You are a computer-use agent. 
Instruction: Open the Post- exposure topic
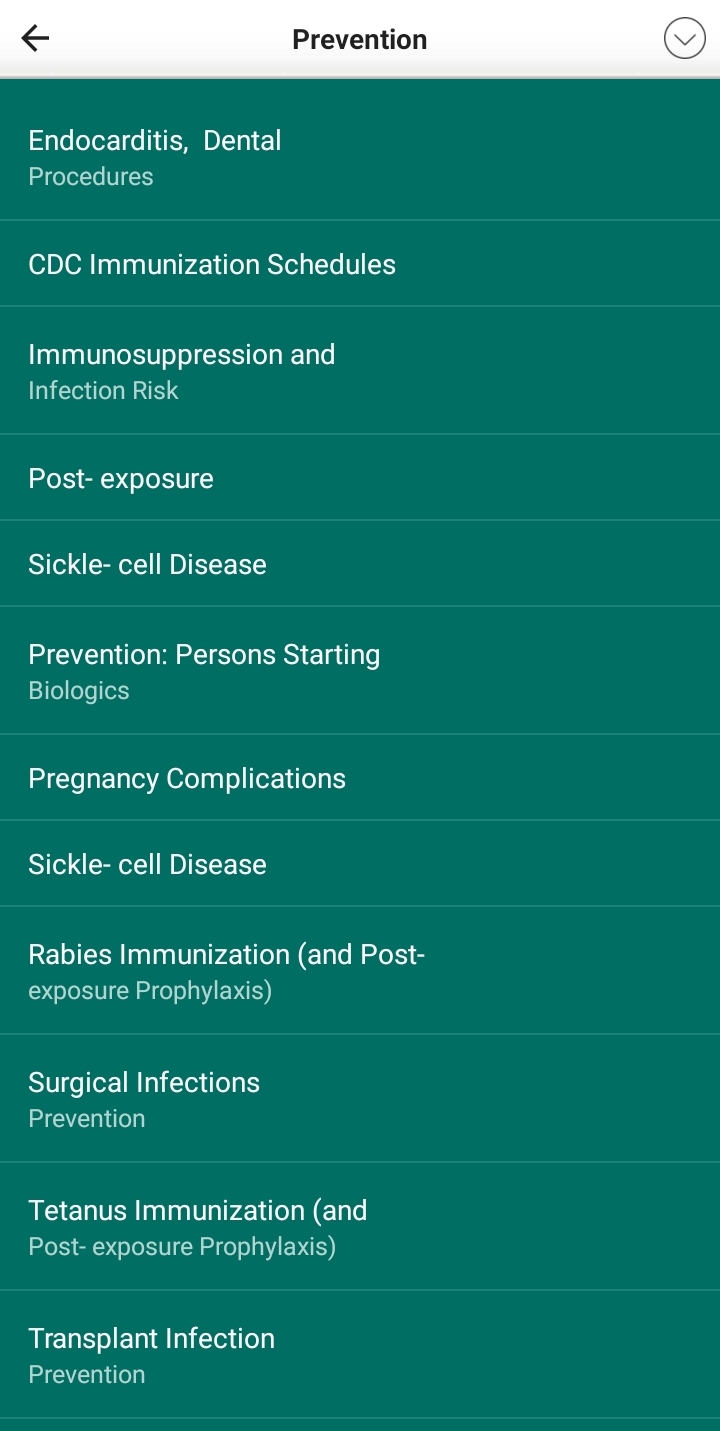121,478
